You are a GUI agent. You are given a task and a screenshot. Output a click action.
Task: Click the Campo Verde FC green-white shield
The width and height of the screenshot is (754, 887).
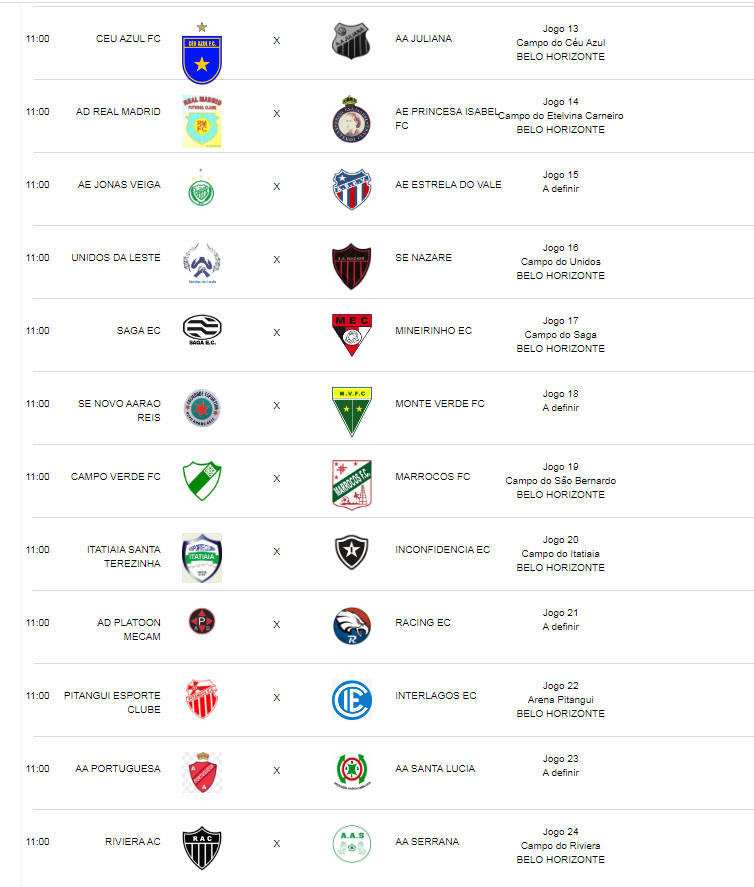pos(202,481)
